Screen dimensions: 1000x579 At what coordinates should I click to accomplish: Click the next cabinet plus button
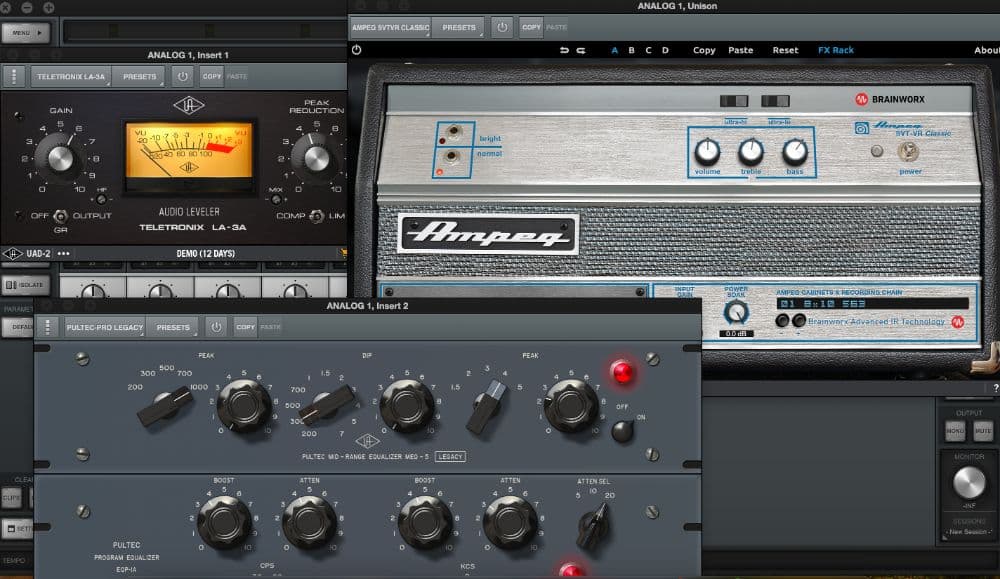(798, 321)
